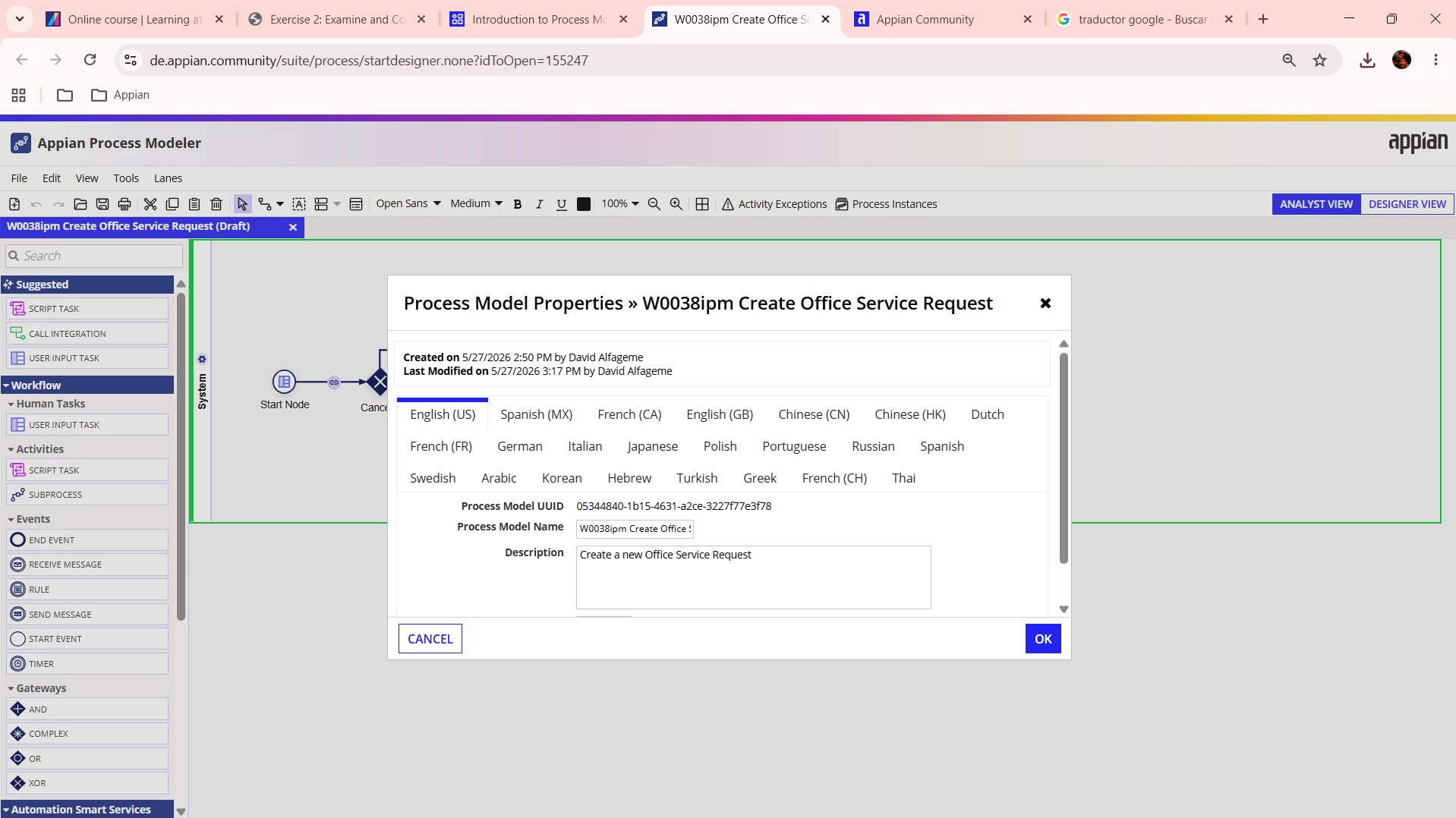Collapse the Gateways group

(x=37, y=688)
